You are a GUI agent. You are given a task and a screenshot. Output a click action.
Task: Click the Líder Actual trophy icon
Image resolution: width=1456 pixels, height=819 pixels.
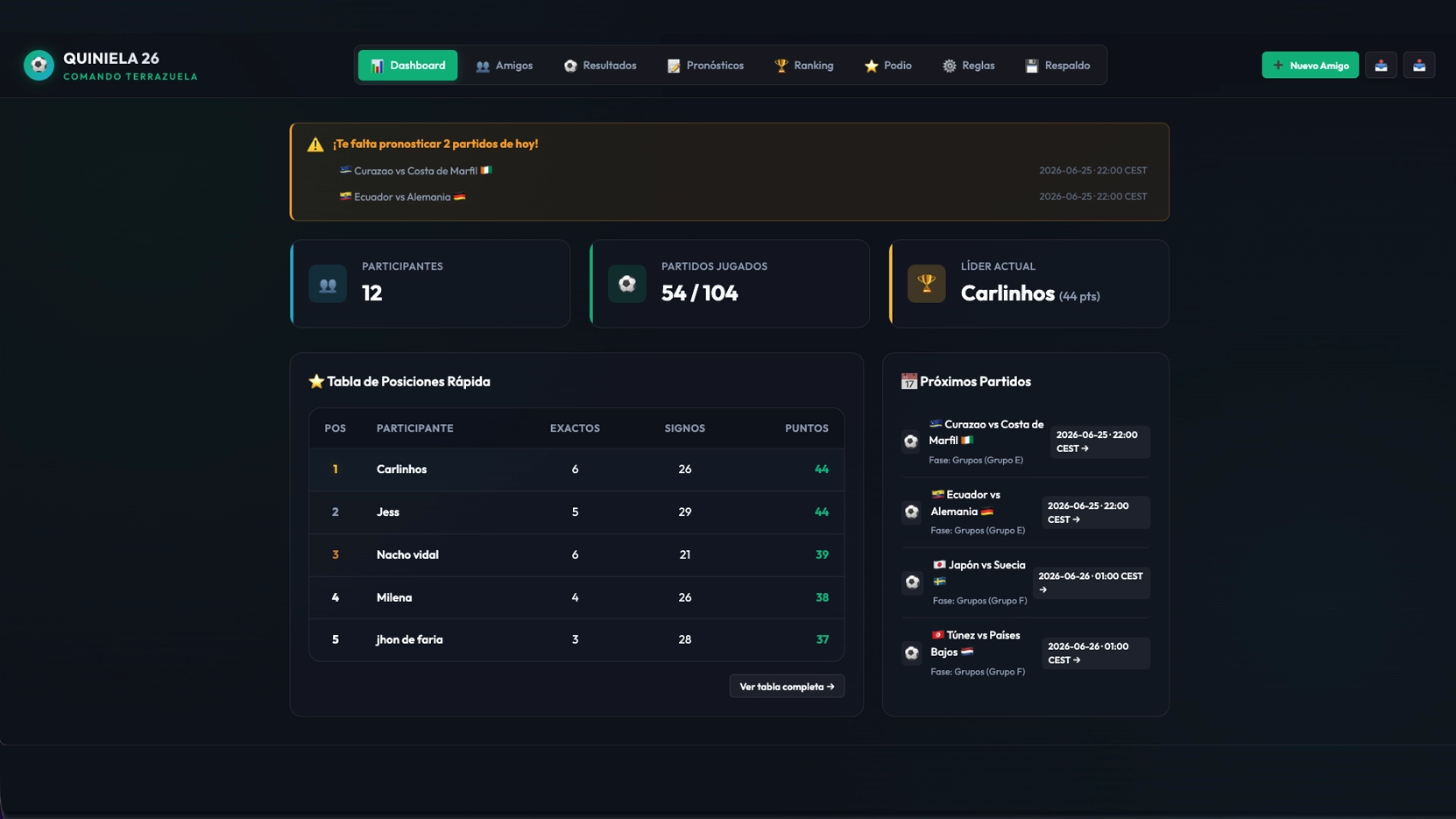coord(926,284)
